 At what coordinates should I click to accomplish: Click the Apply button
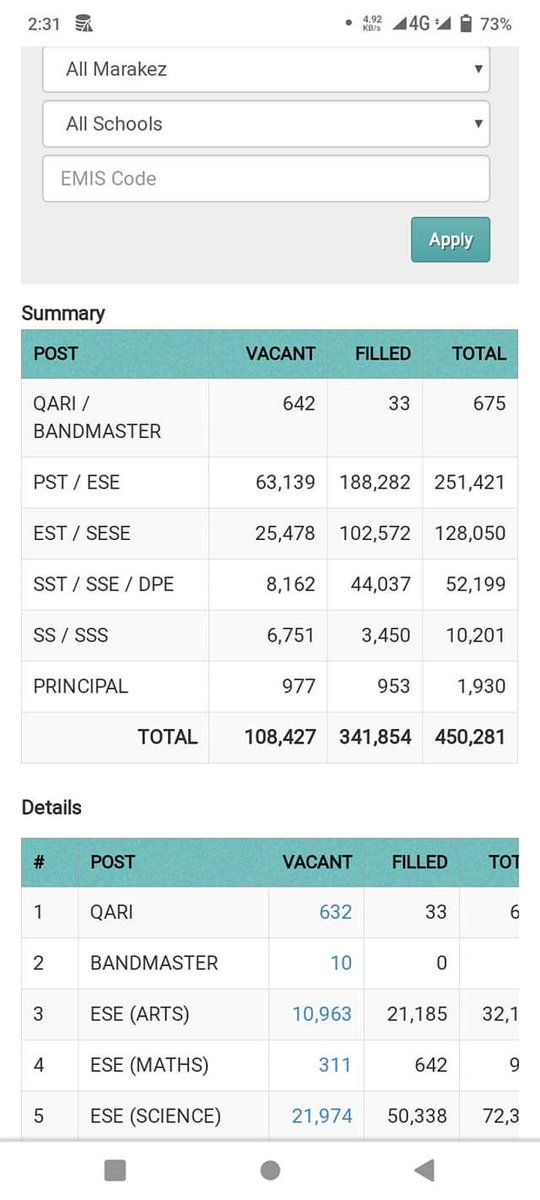point(450,240)
